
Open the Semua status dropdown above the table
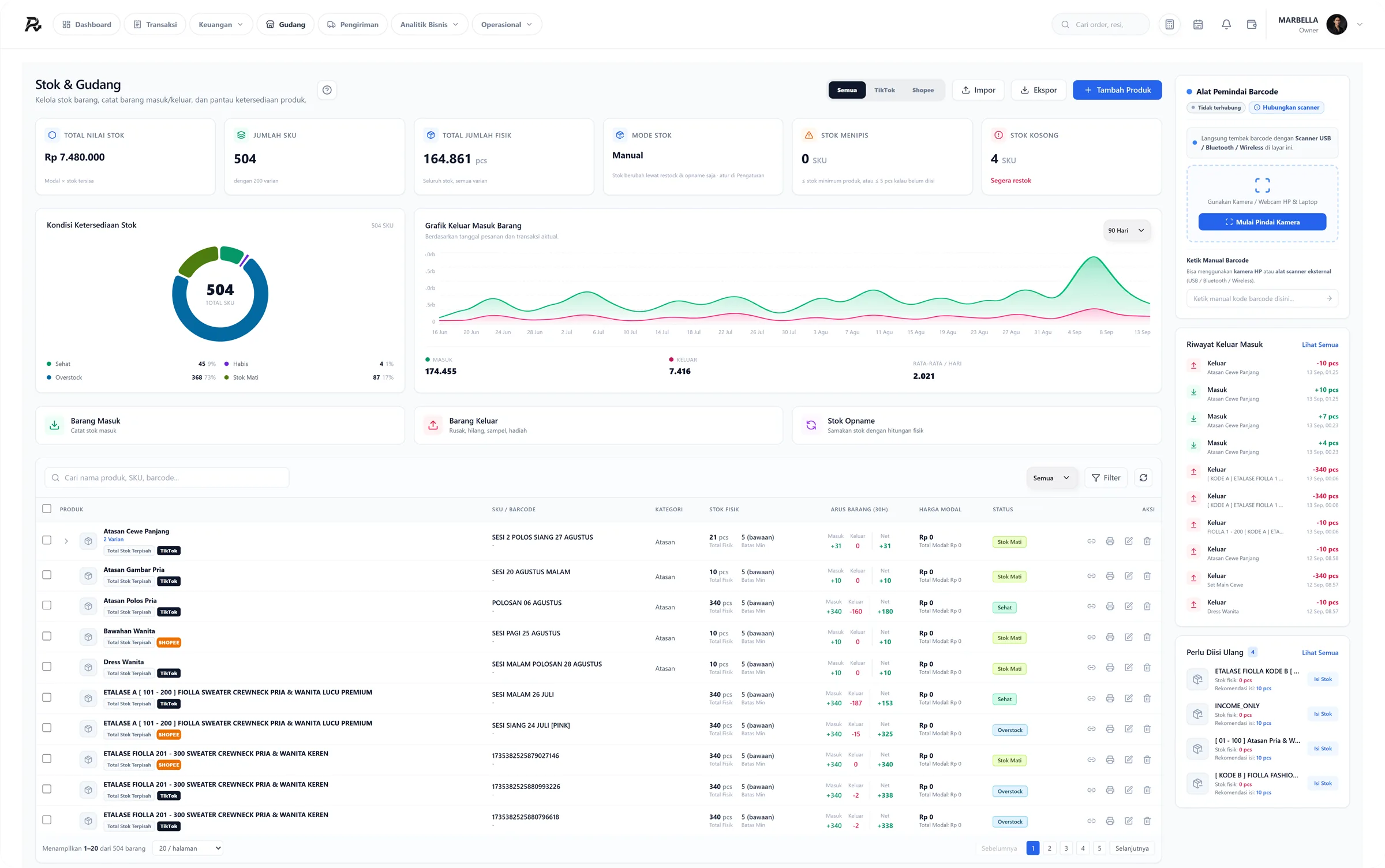1051,478
